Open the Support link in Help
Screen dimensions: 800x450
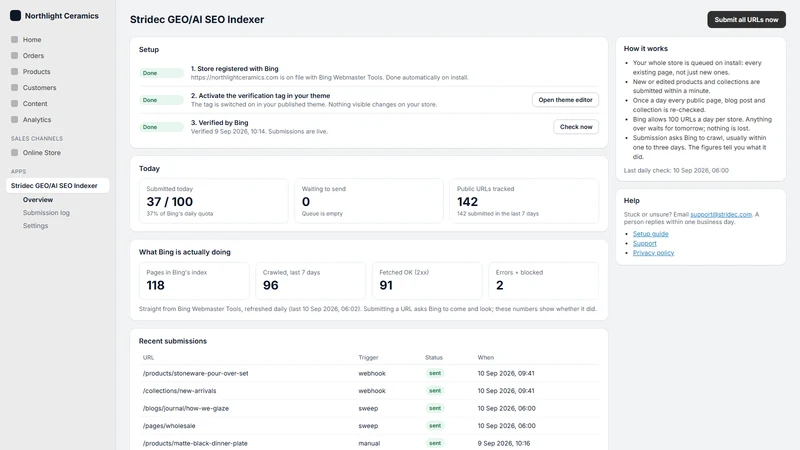tap(644, 243)
